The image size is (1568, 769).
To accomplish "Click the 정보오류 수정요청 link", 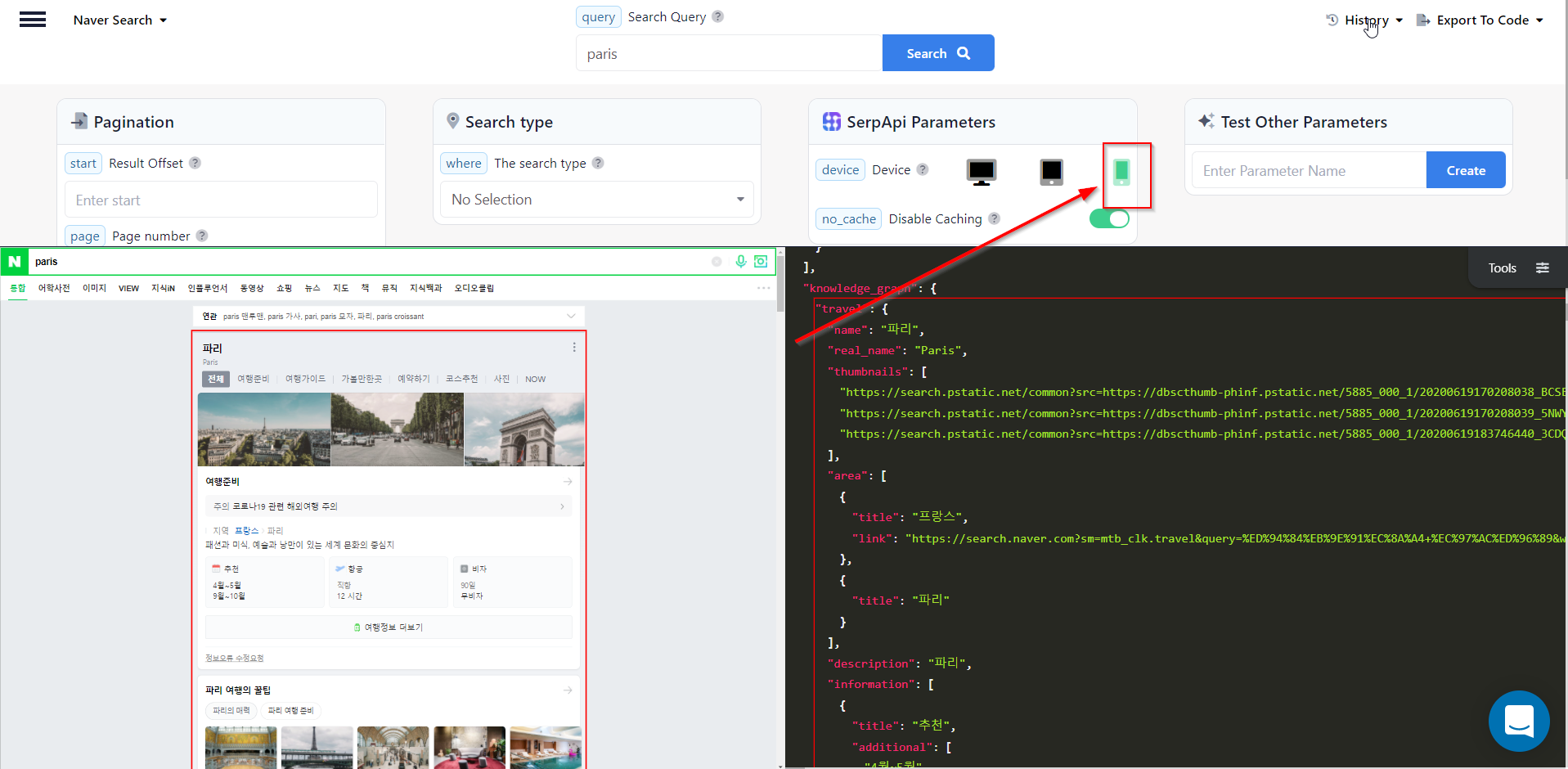I will click(235, 659).
